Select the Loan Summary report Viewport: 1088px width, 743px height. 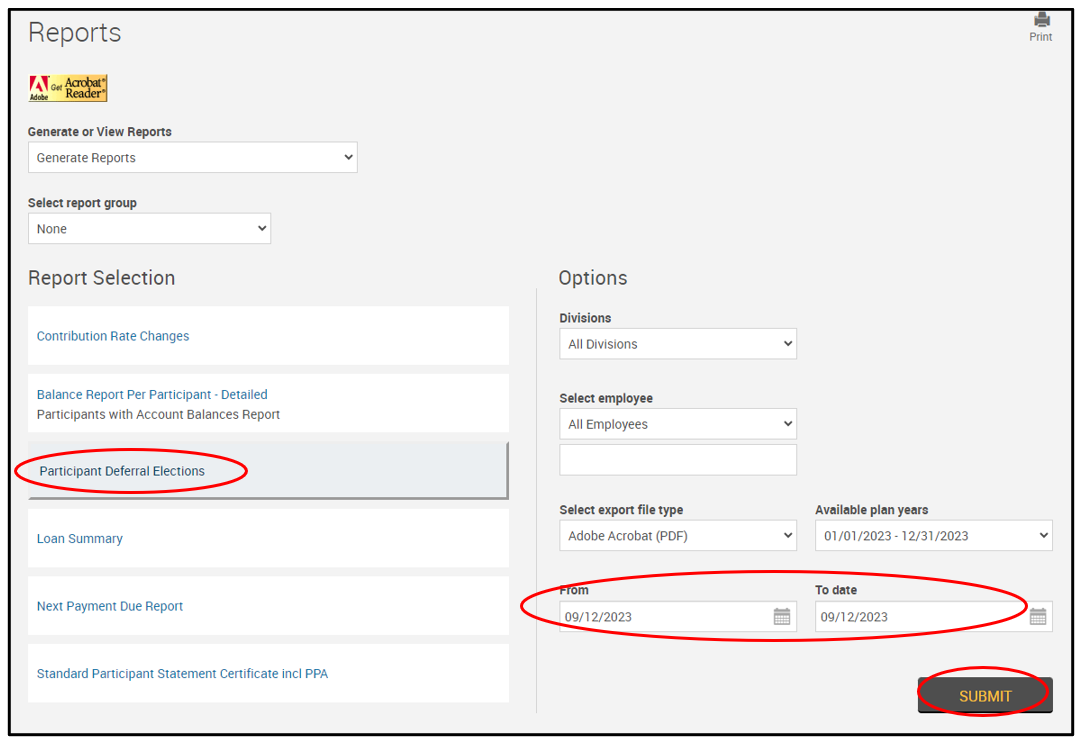pyautogui.click(x=80, y=539)
